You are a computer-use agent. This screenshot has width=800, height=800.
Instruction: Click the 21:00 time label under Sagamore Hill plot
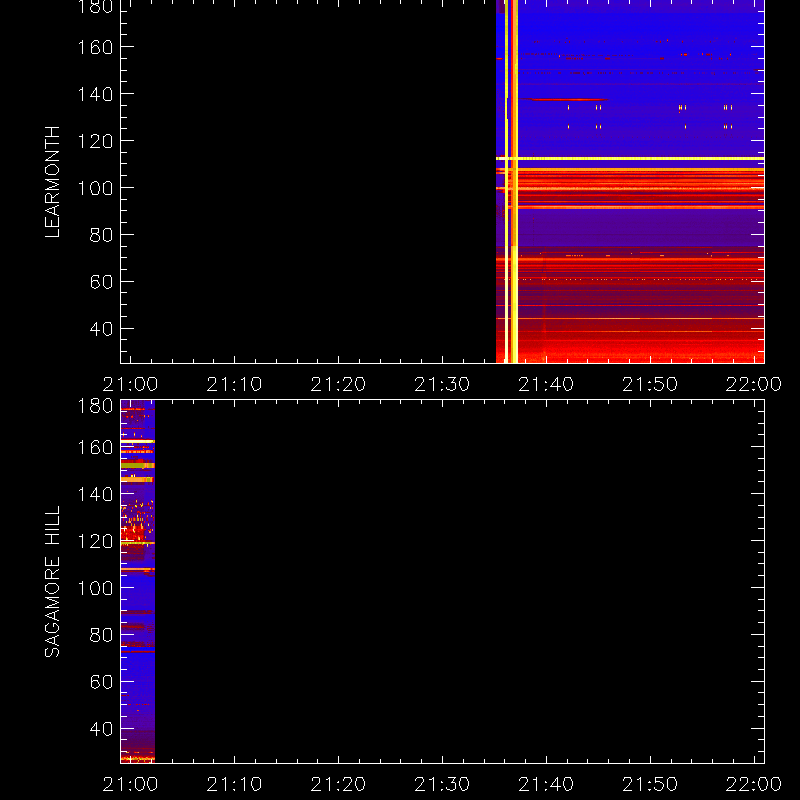point(130,784)
